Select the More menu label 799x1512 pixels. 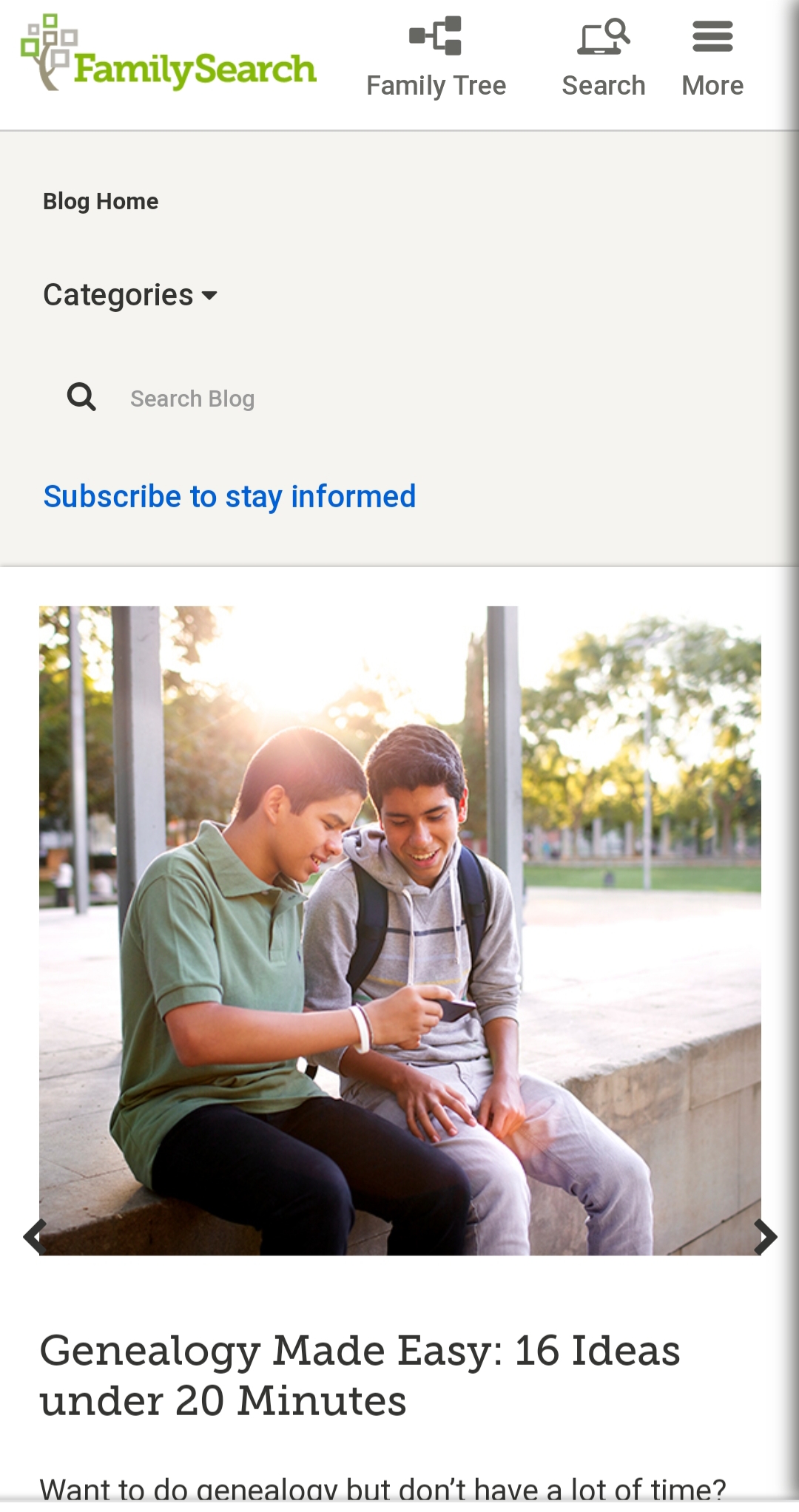pos(712,85)
